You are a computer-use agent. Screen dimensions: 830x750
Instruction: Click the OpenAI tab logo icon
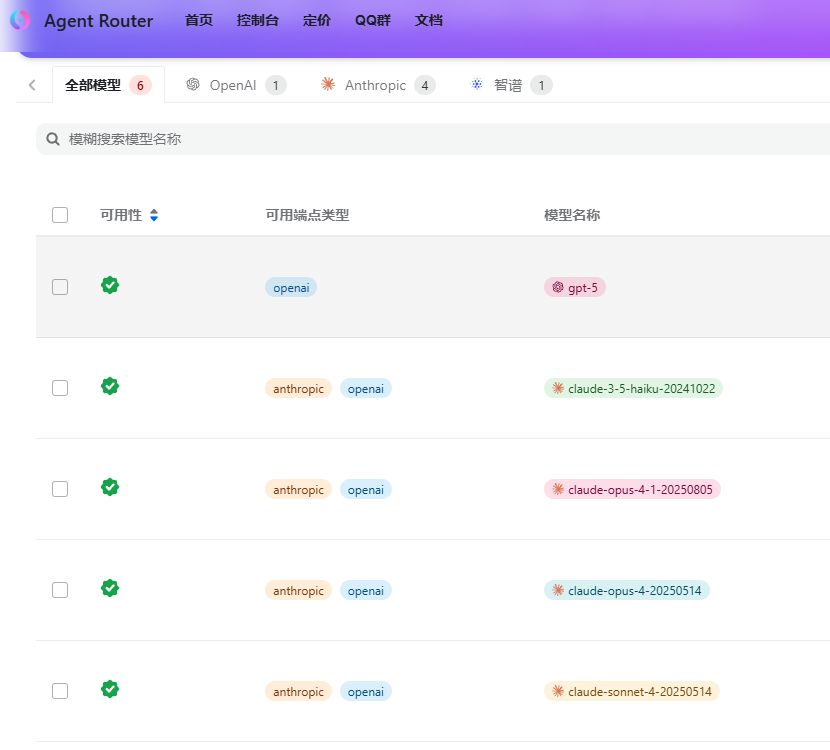193,85
